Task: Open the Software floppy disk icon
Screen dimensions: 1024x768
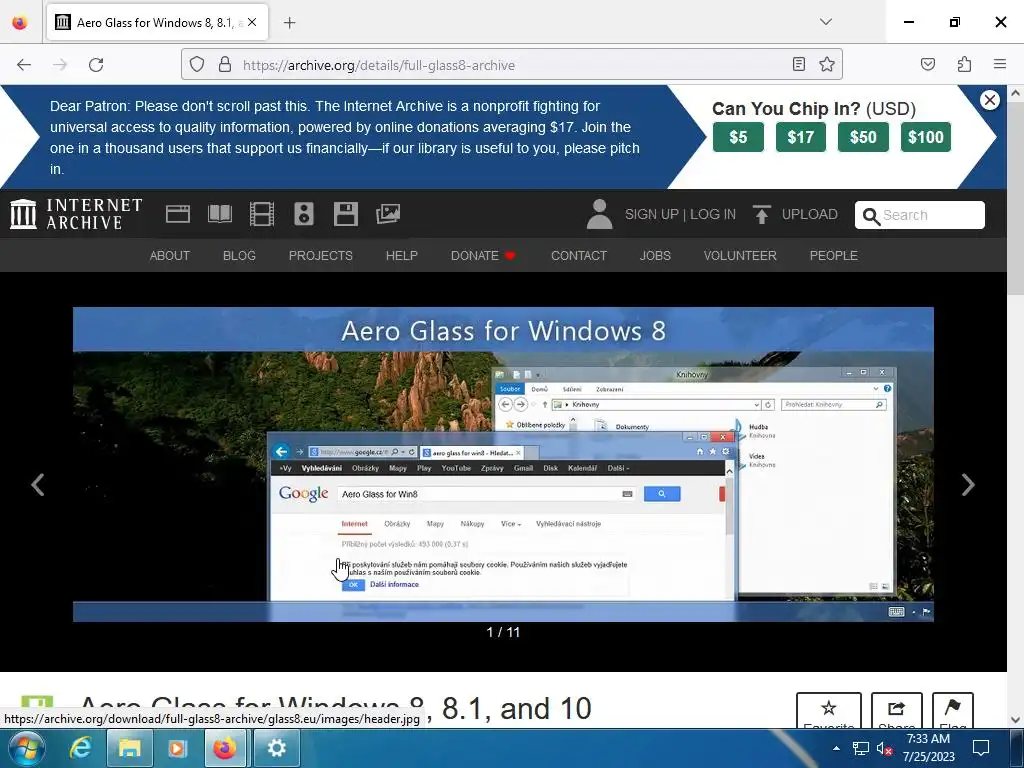Action: pos(345,214)
